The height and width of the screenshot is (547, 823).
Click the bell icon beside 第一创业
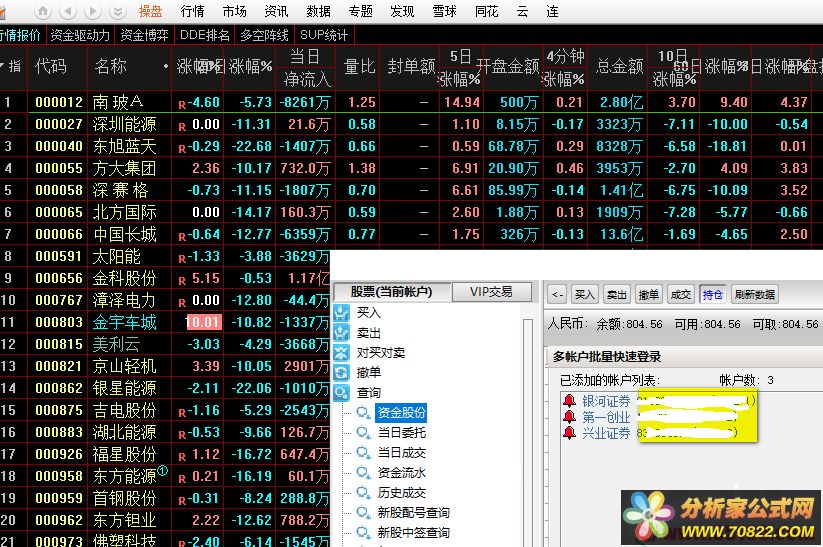click(569, 417)
